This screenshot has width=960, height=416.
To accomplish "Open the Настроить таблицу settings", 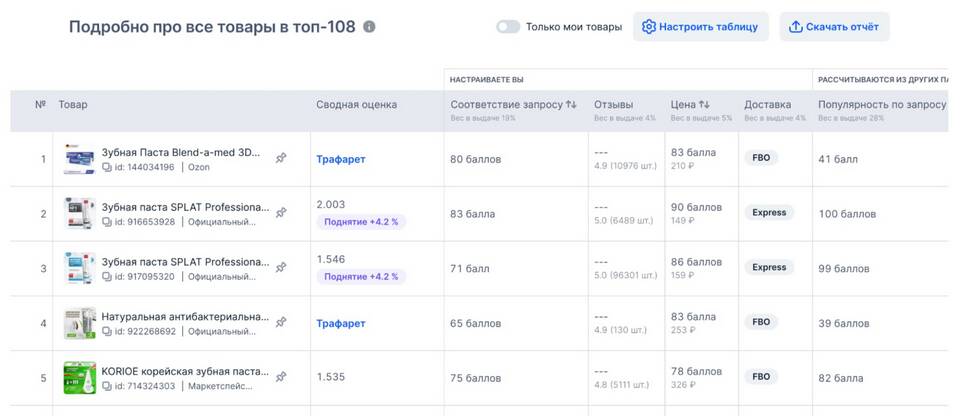I will 700,27.
